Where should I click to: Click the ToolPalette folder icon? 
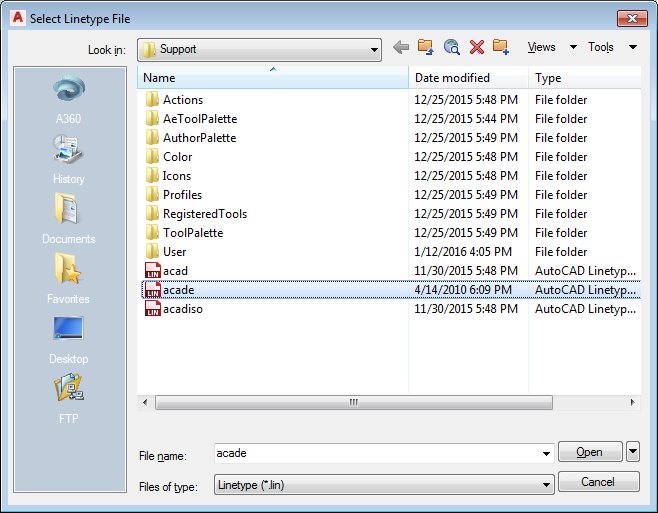click(152, 232)
